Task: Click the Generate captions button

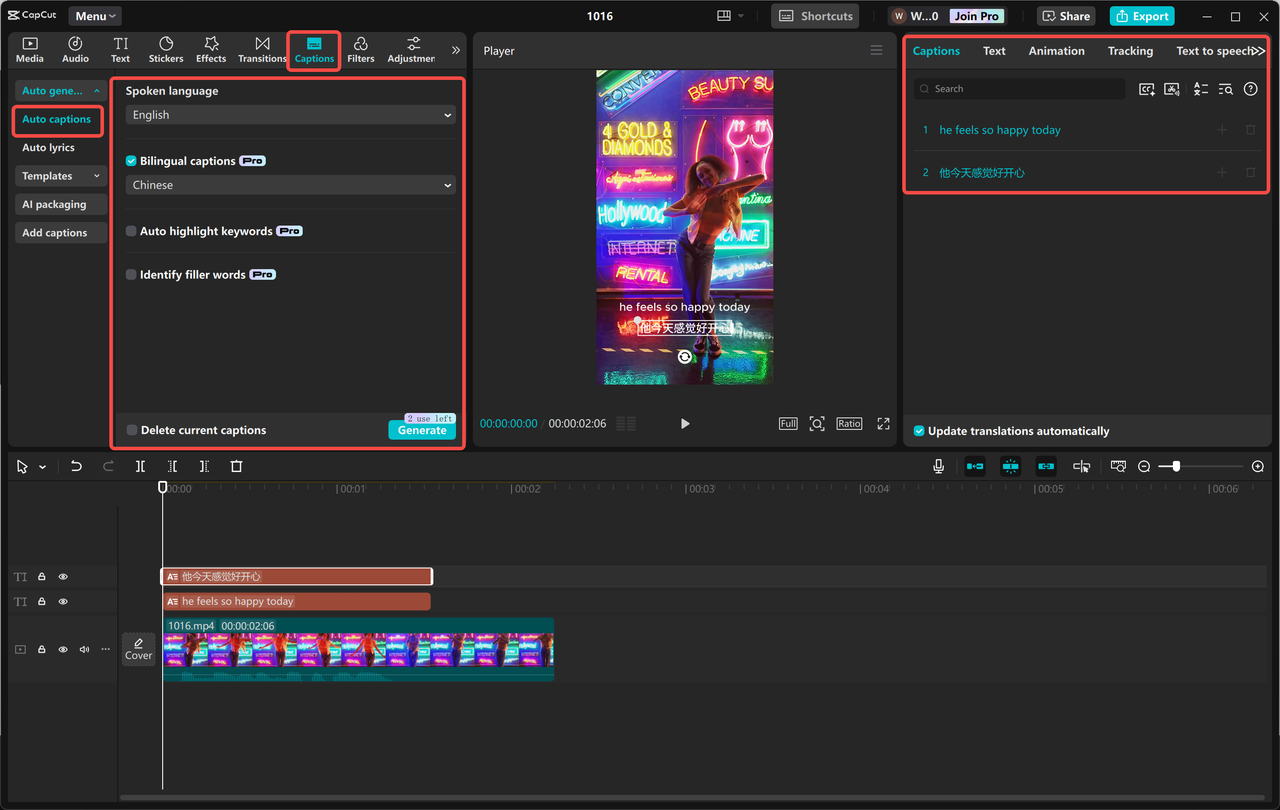Action: coord(422,429)
